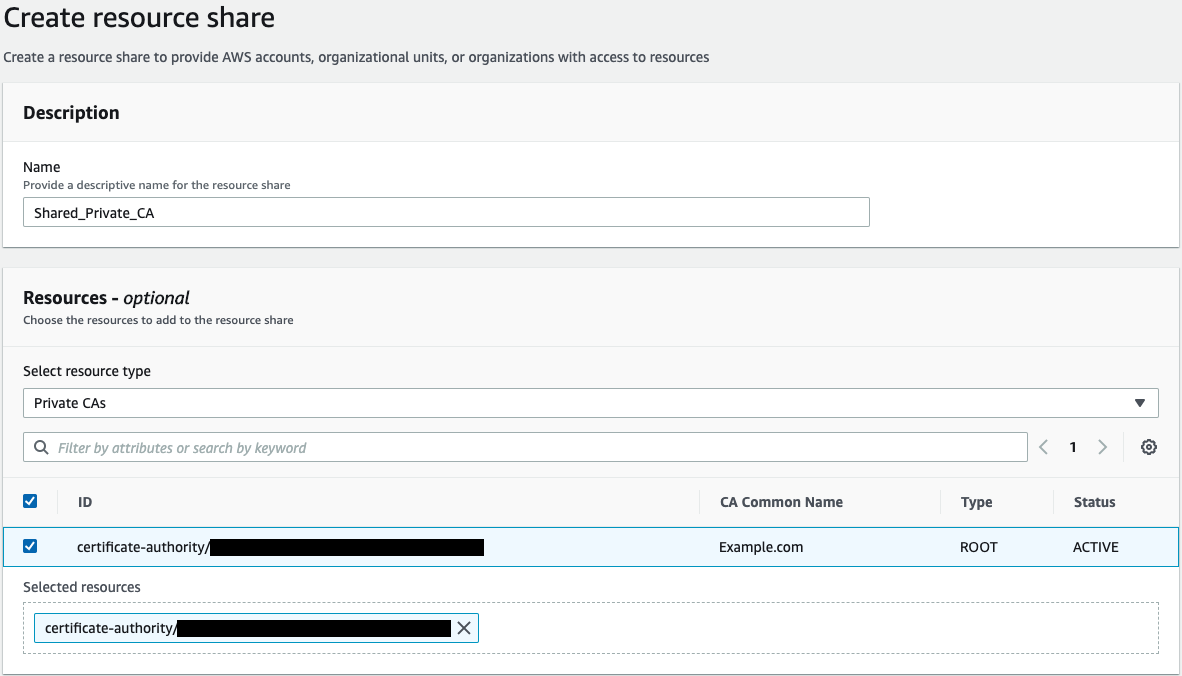Open the table preferences gear icon
The width and height of the screenshot is (1182, 676).
click(x=1148, y=447)
